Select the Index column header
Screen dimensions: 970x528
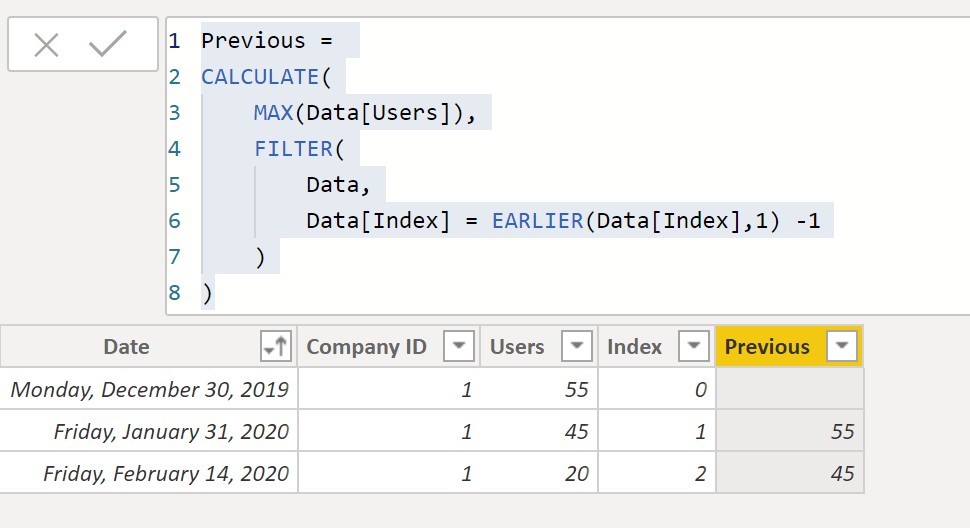634,347
